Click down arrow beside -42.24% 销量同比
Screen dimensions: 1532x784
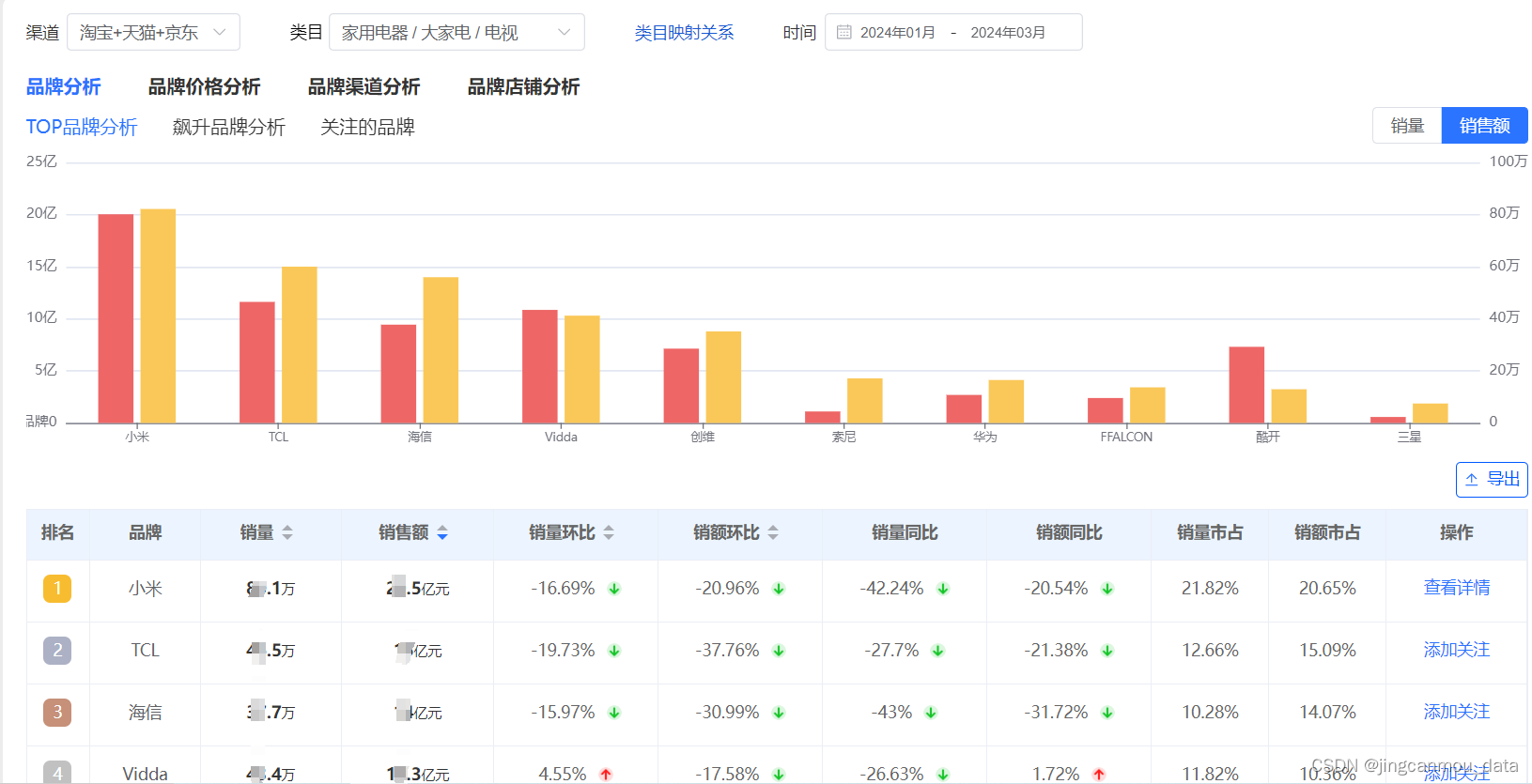point(943,589)
